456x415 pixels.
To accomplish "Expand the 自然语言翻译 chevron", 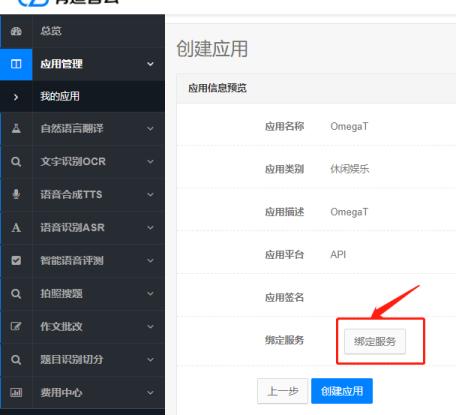I will click(150, 129).
